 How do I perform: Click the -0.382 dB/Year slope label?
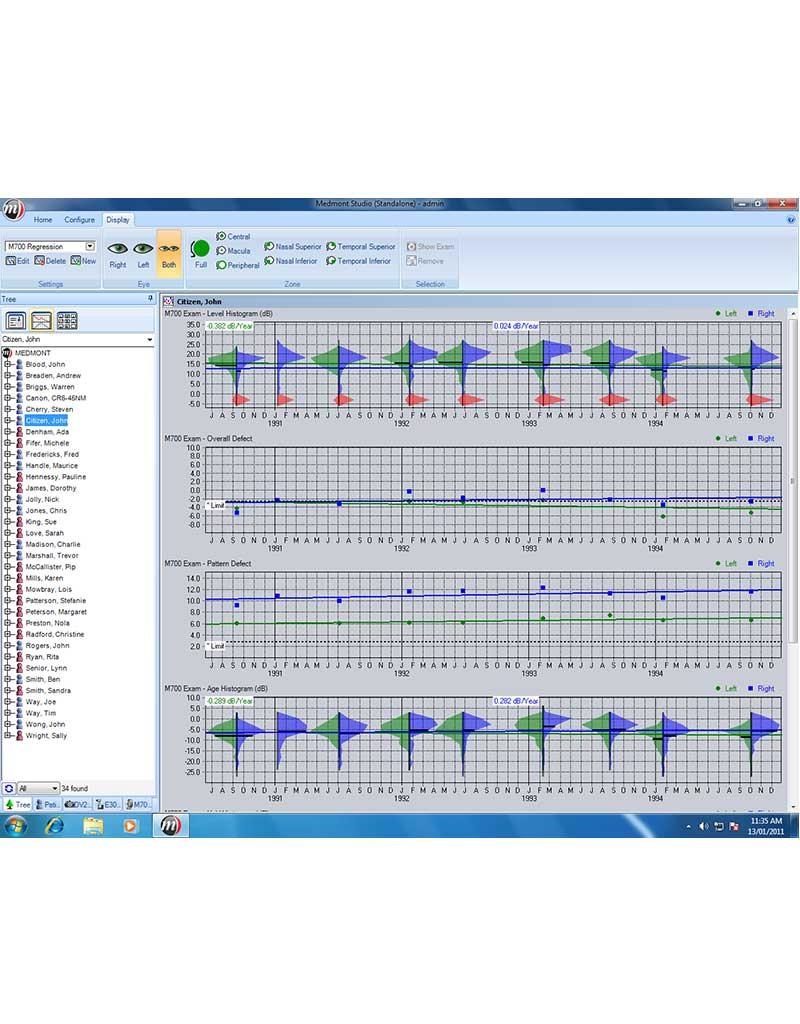click(x=229, y=326)
